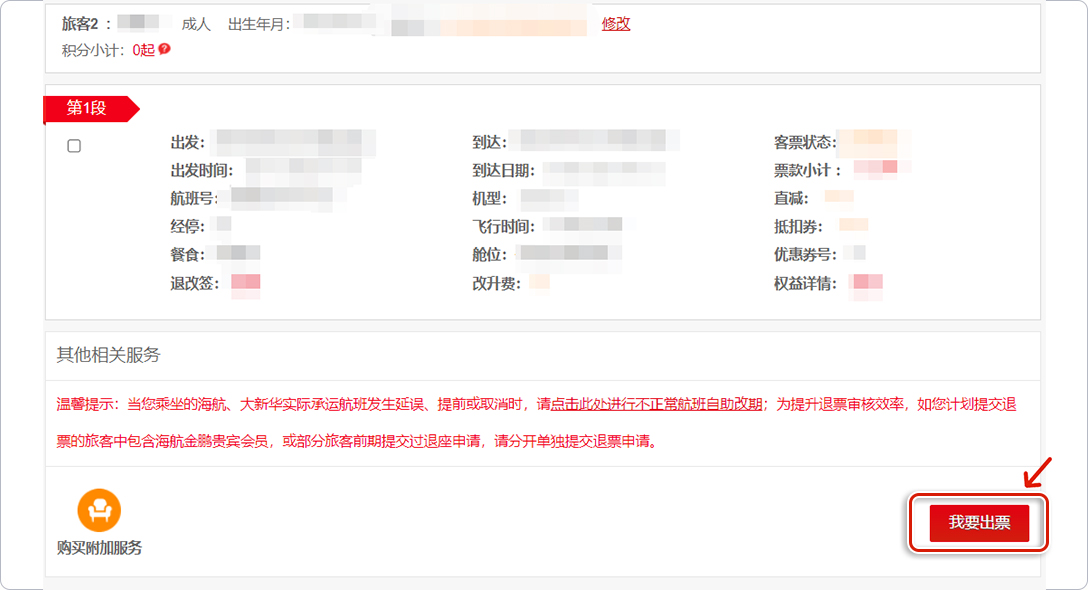
Task: Click the red value next to 退改签
Action: (245, 284)
